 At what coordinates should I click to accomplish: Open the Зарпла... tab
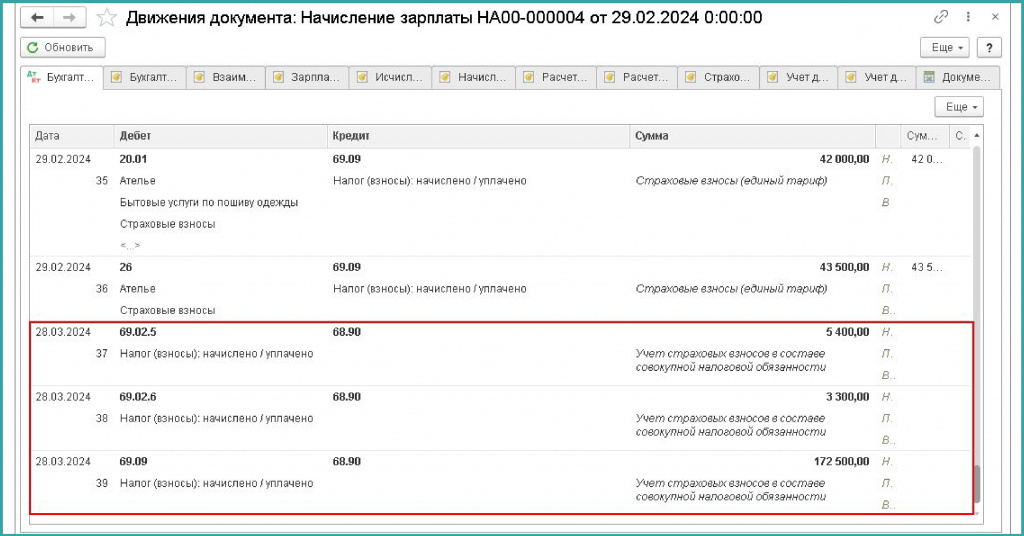pyautogui.click(x=307, y=77)
